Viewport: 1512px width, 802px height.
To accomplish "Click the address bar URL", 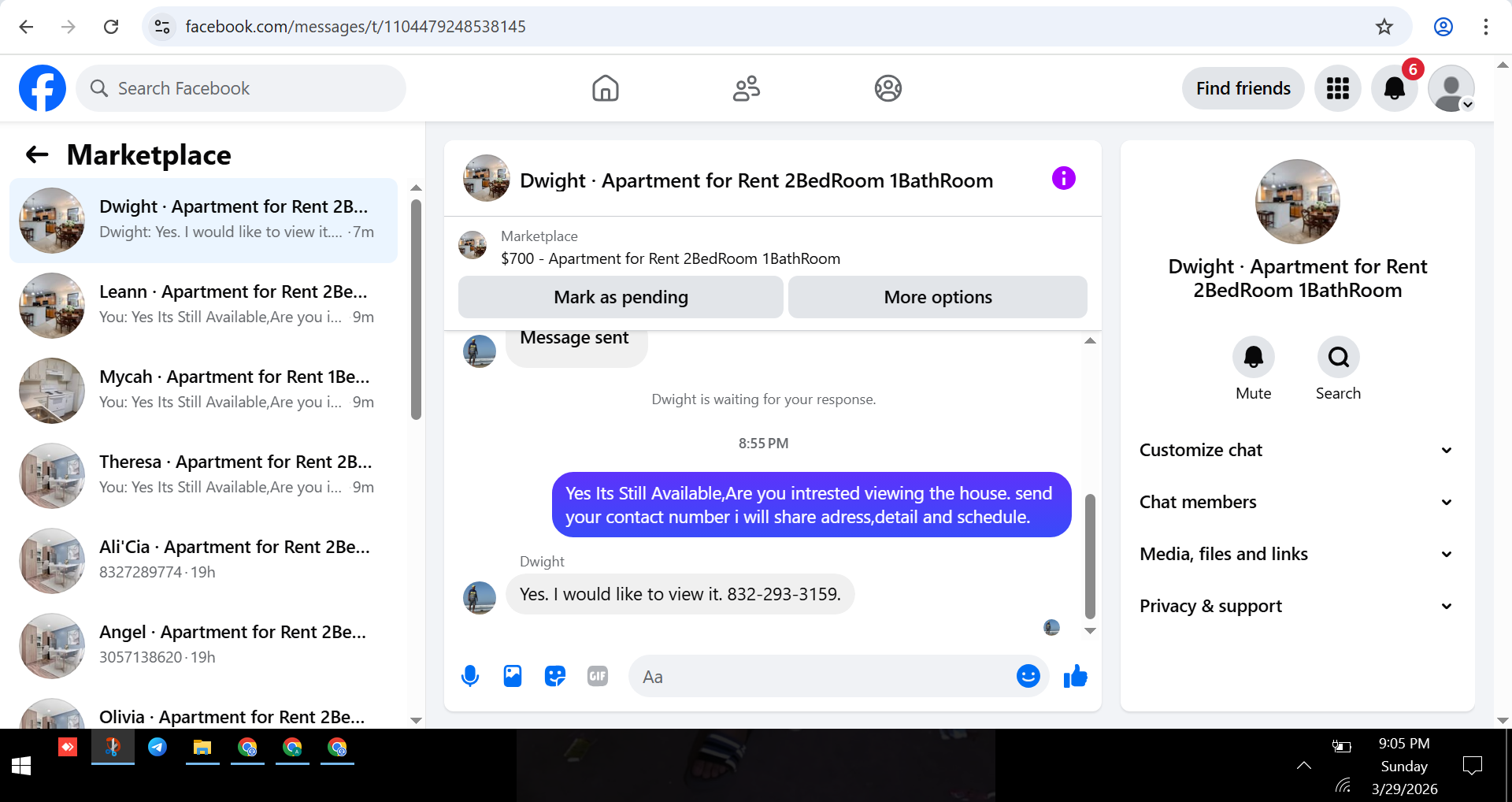I will [x=355, y=27].
